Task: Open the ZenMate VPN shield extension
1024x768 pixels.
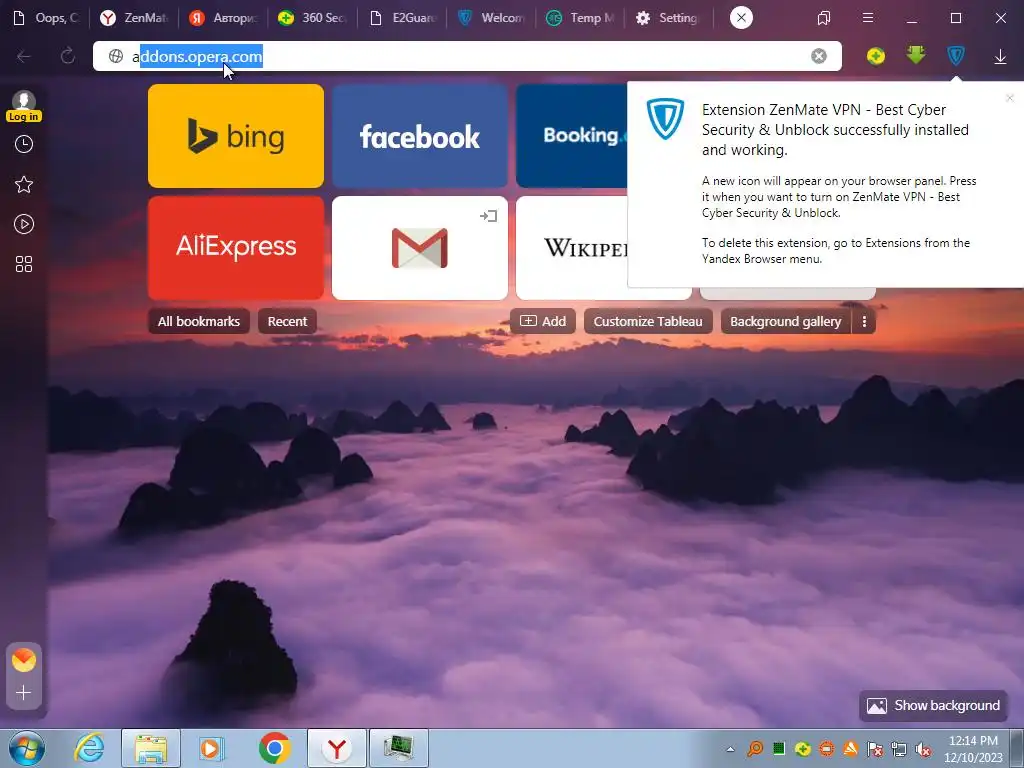Action: tap(955, 56)
